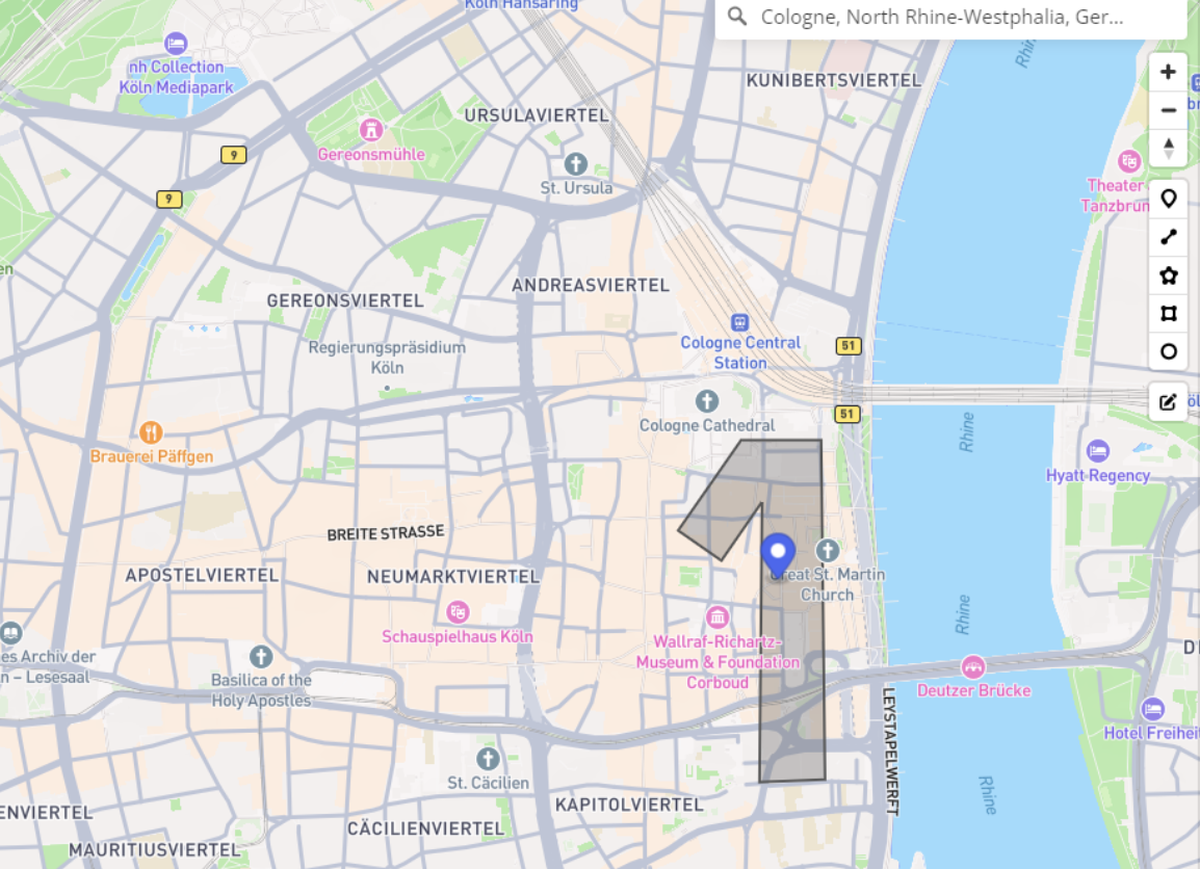Screen dimensions: 1200x869
Task: Zoom in with the plus button
Action: 1168,72
